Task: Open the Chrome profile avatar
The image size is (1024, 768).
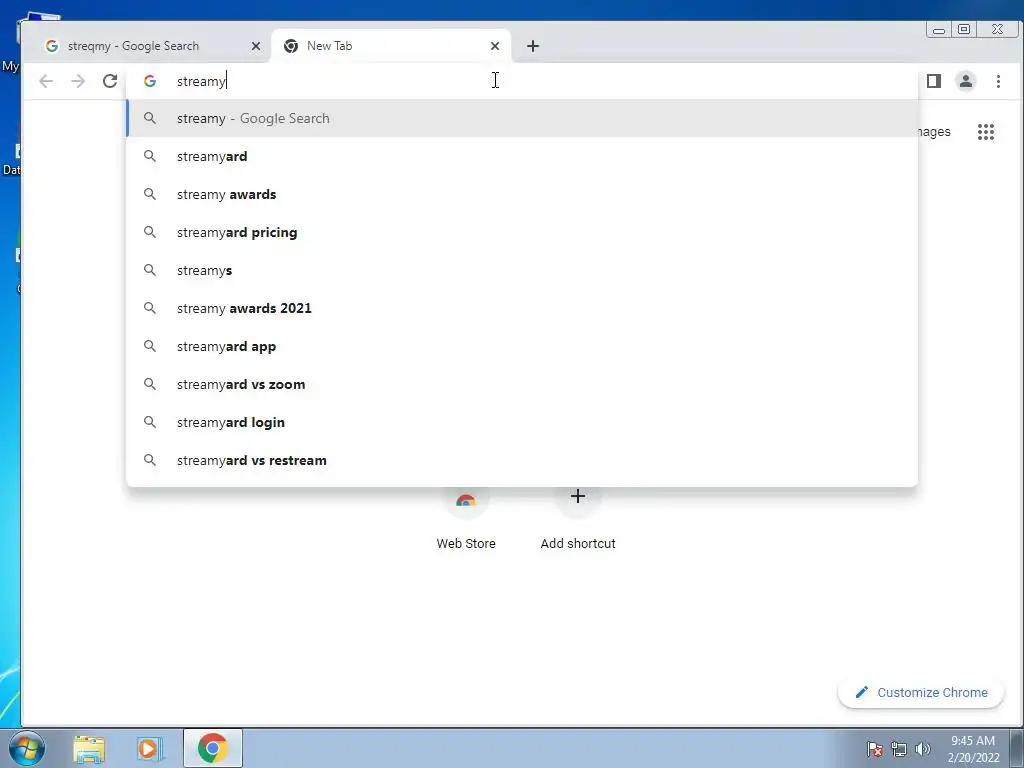Action: pyautogui.click(x=966, y=81)
